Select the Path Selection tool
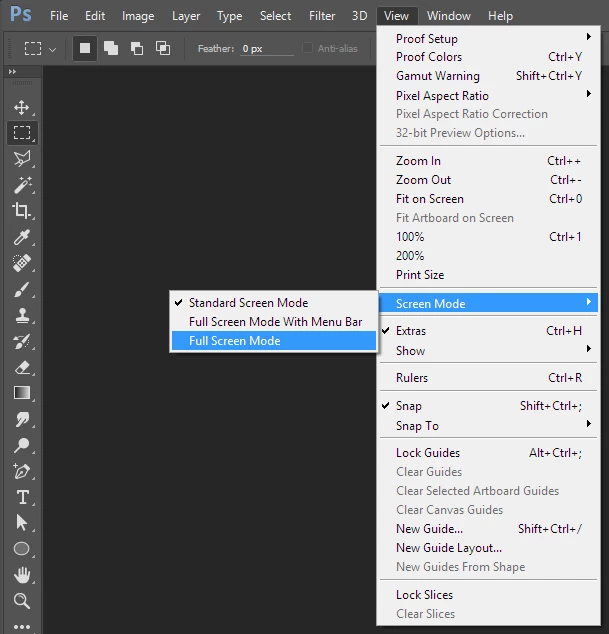Viewport: 609px width, 634px height. [x=22, y=523]
